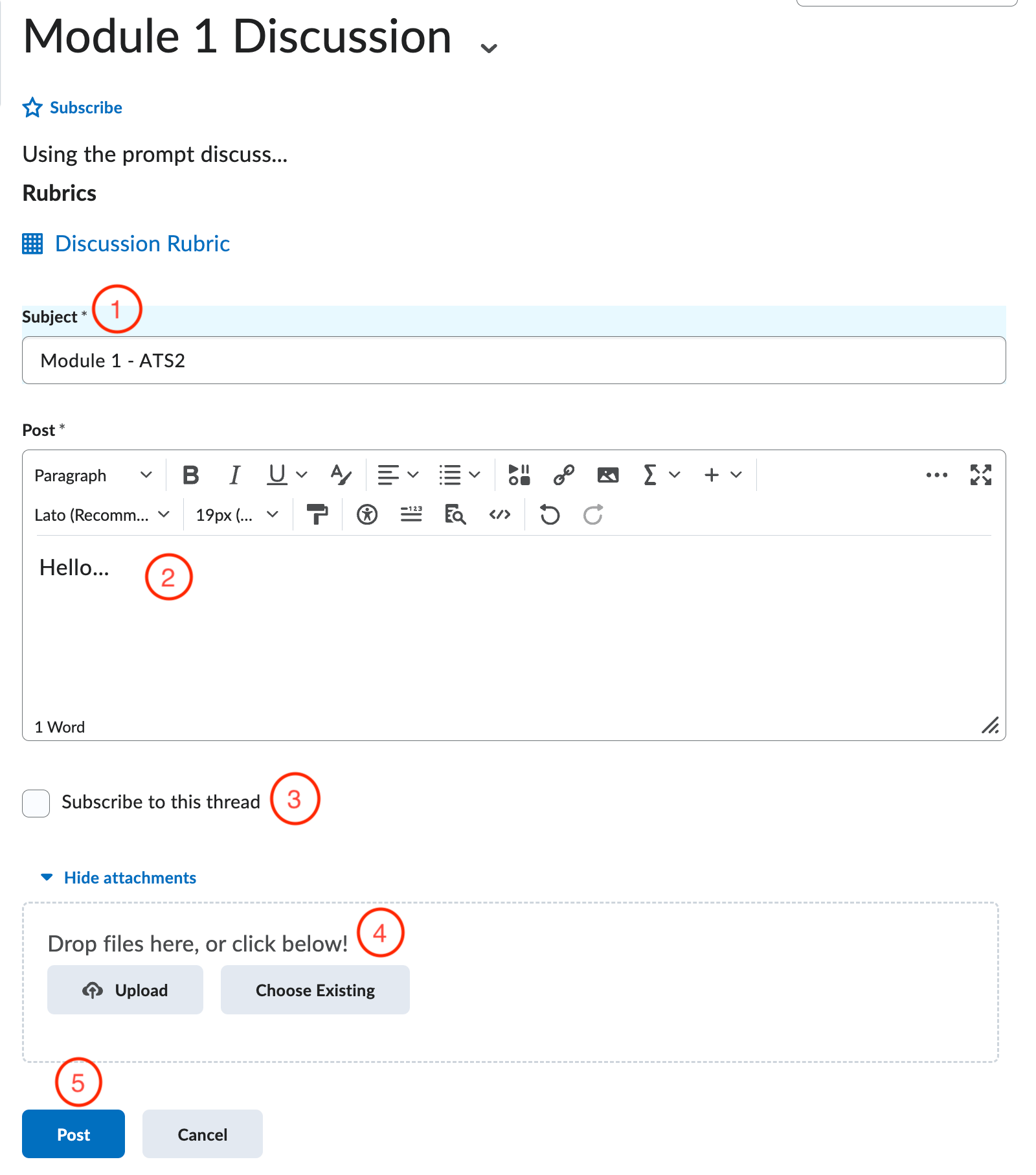Run the accessibility checker
This screenshot has width=1036, height=1175.
366,515
